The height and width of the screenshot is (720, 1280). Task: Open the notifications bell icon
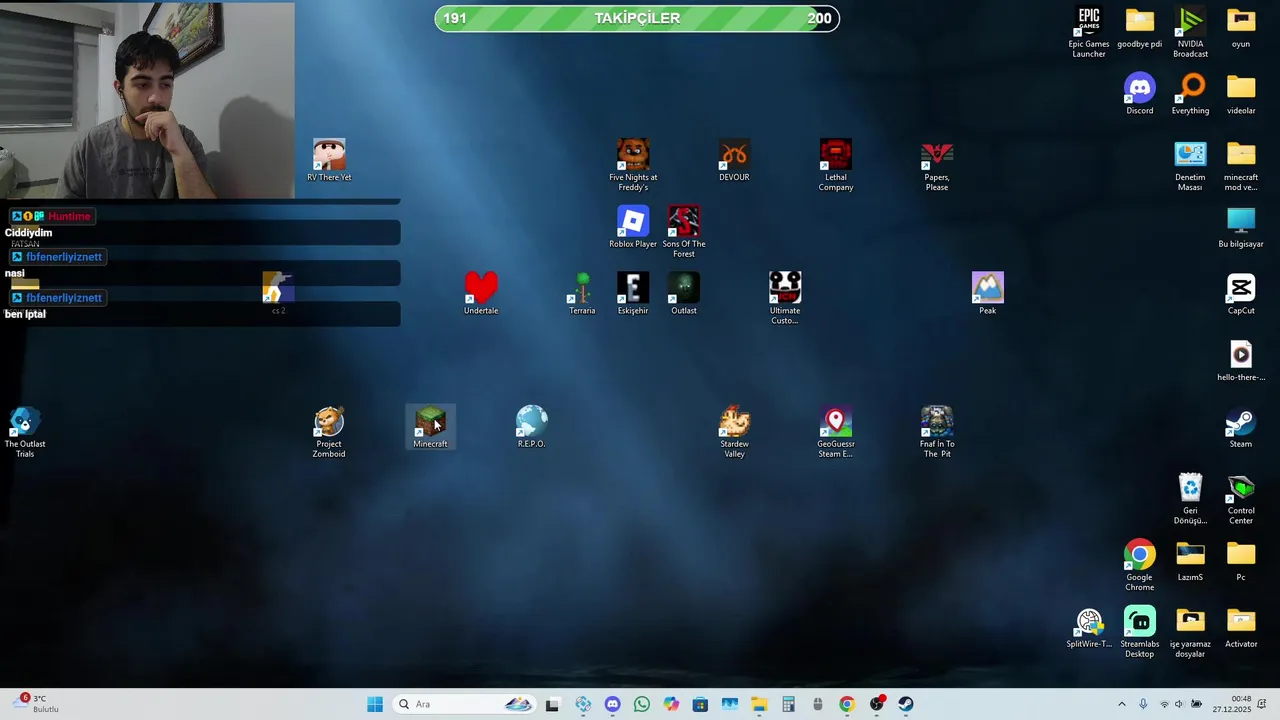click(1263, 704)
